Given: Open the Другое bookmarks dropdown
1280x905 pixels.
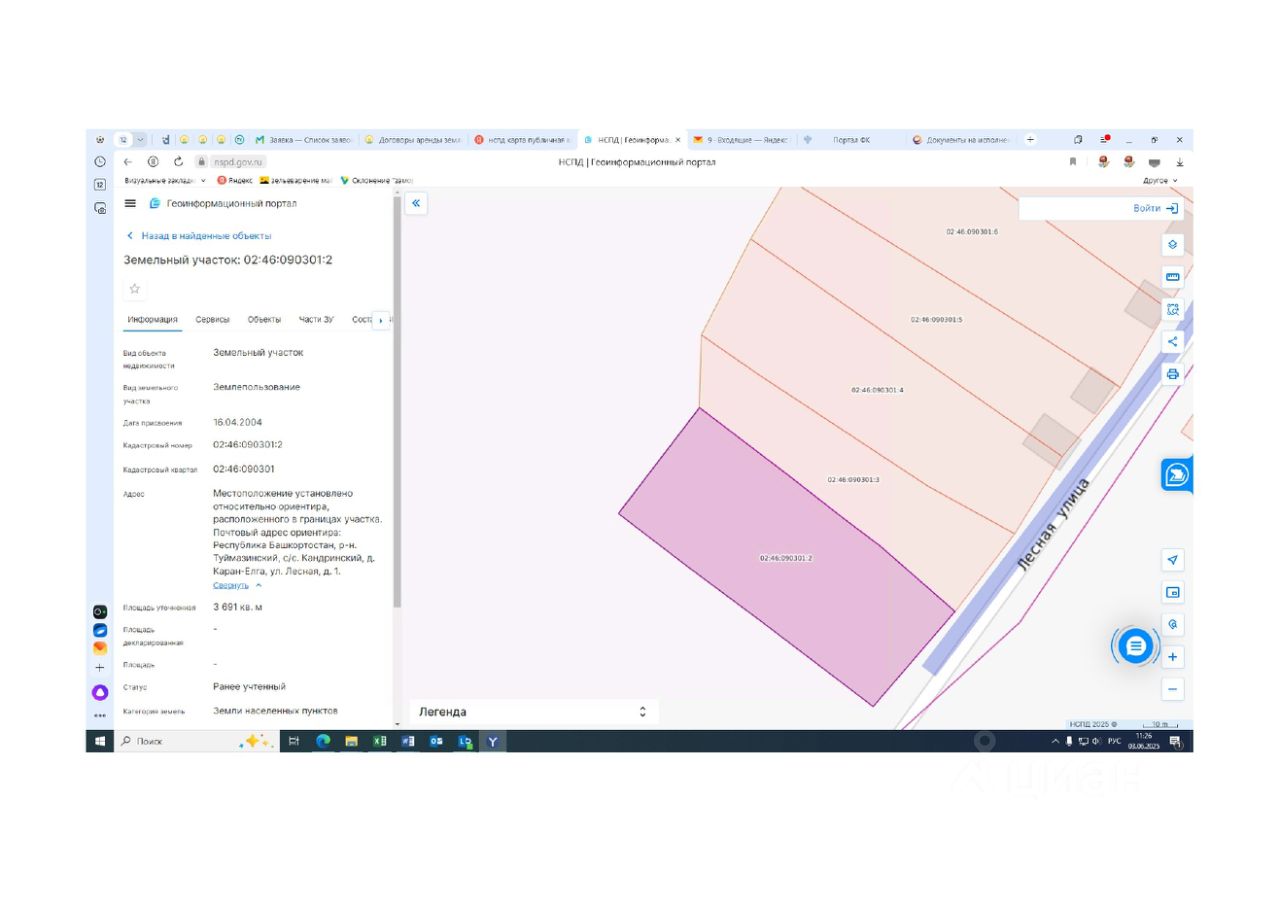Looking at the screenshot, I should coord(1160,180).
